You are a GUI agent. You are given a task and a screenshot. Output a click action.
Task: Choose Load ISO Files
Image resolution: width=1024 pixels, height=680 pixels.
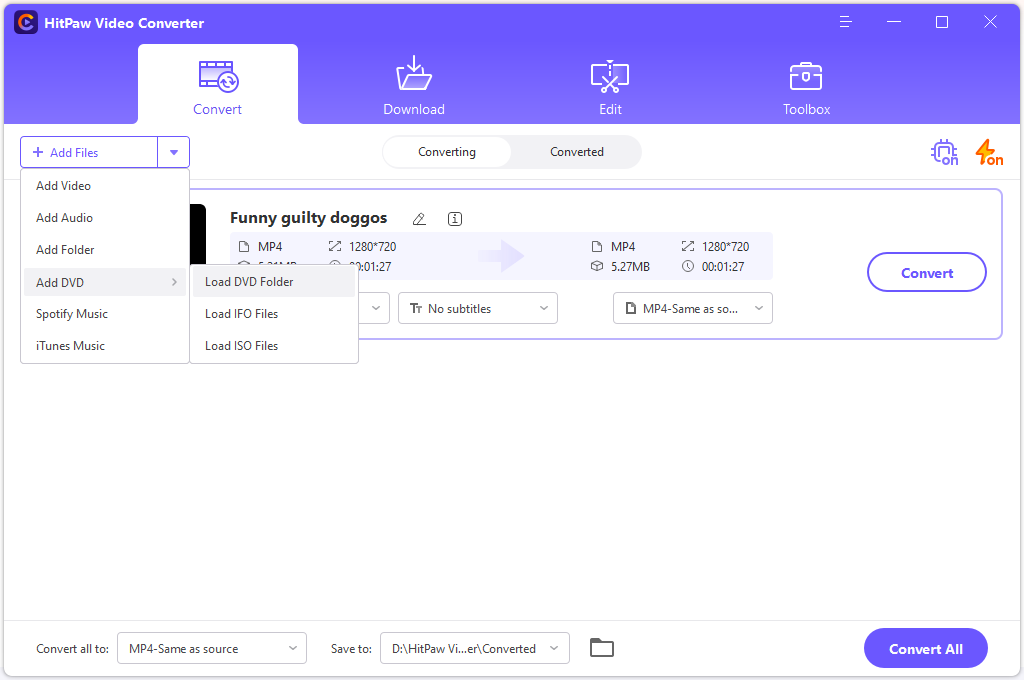(x=274, y=346)
